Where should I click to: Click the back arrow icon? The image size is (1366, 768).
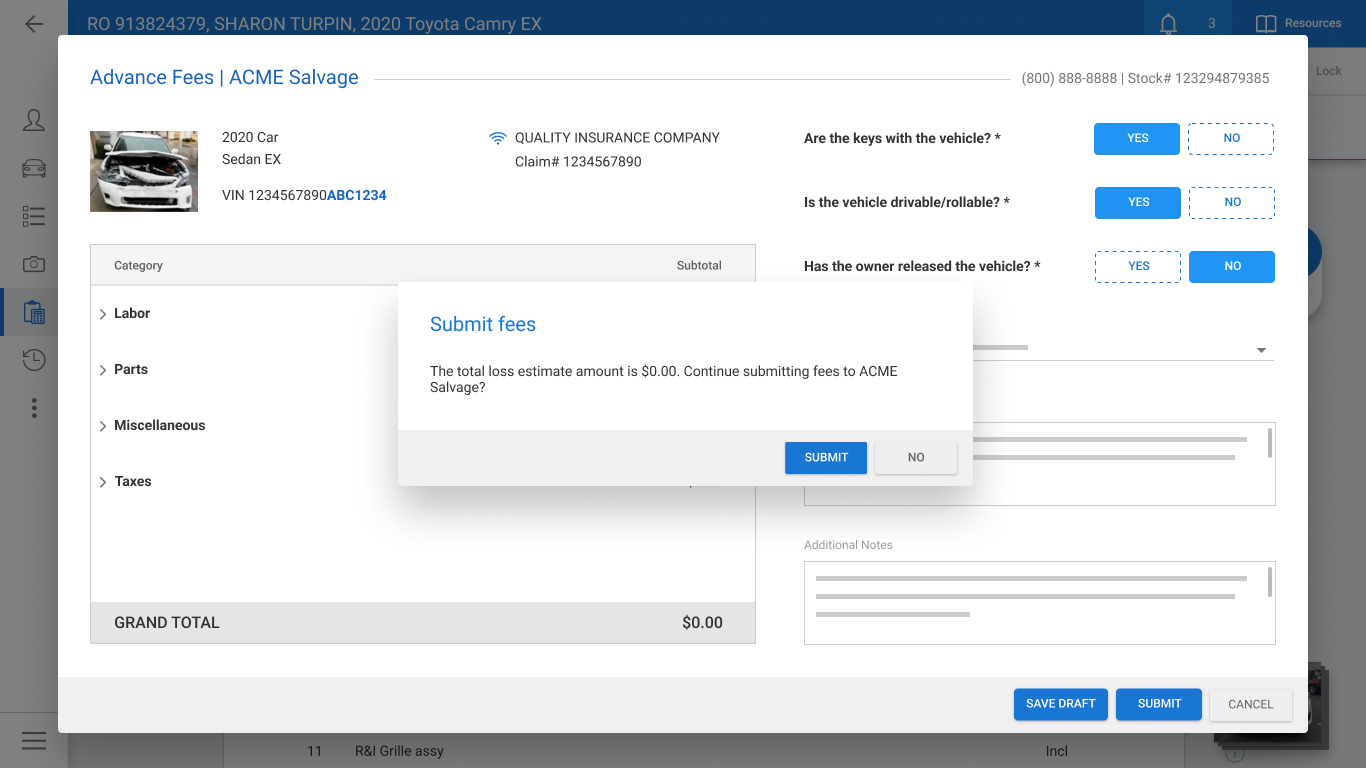[x=34, y=23]
